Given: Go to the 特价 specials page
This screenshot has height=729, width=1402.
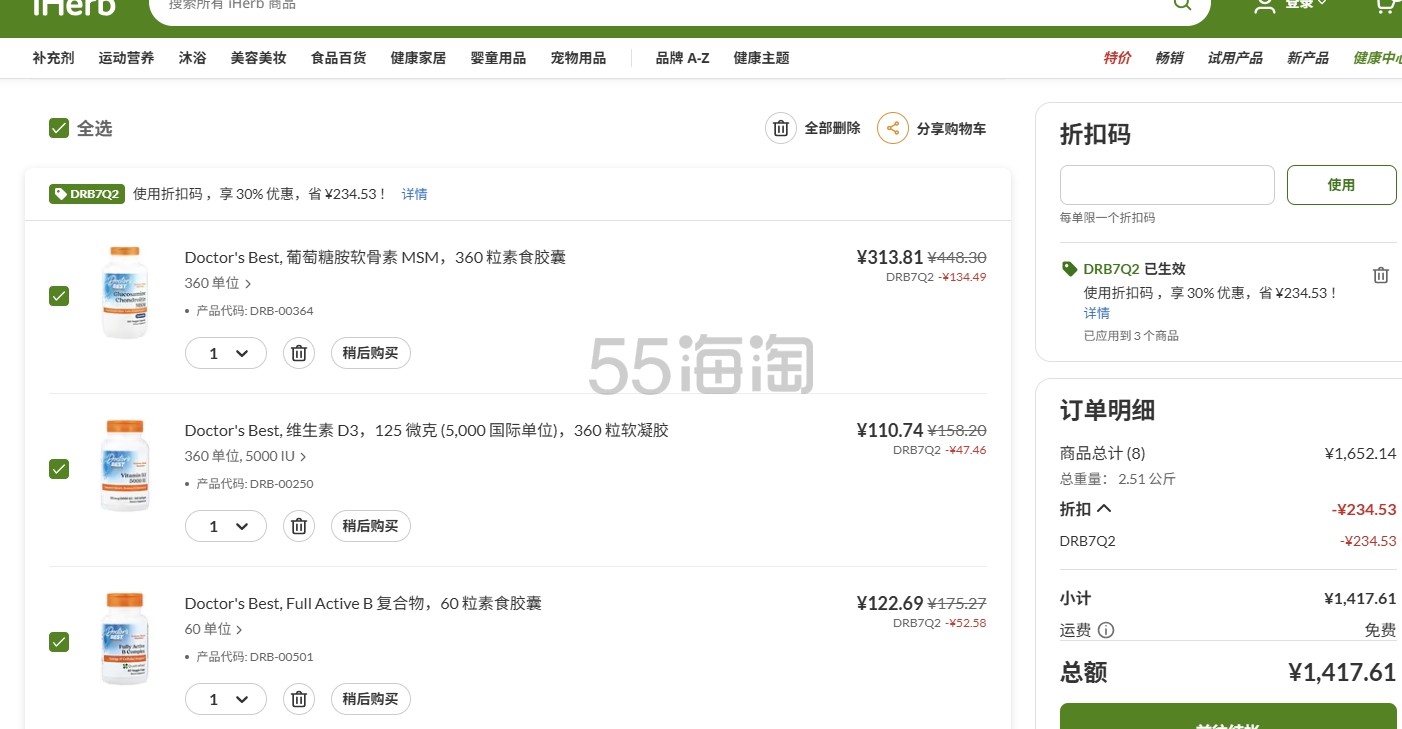Looking at the screenshot, I should tap(1117, 58).
